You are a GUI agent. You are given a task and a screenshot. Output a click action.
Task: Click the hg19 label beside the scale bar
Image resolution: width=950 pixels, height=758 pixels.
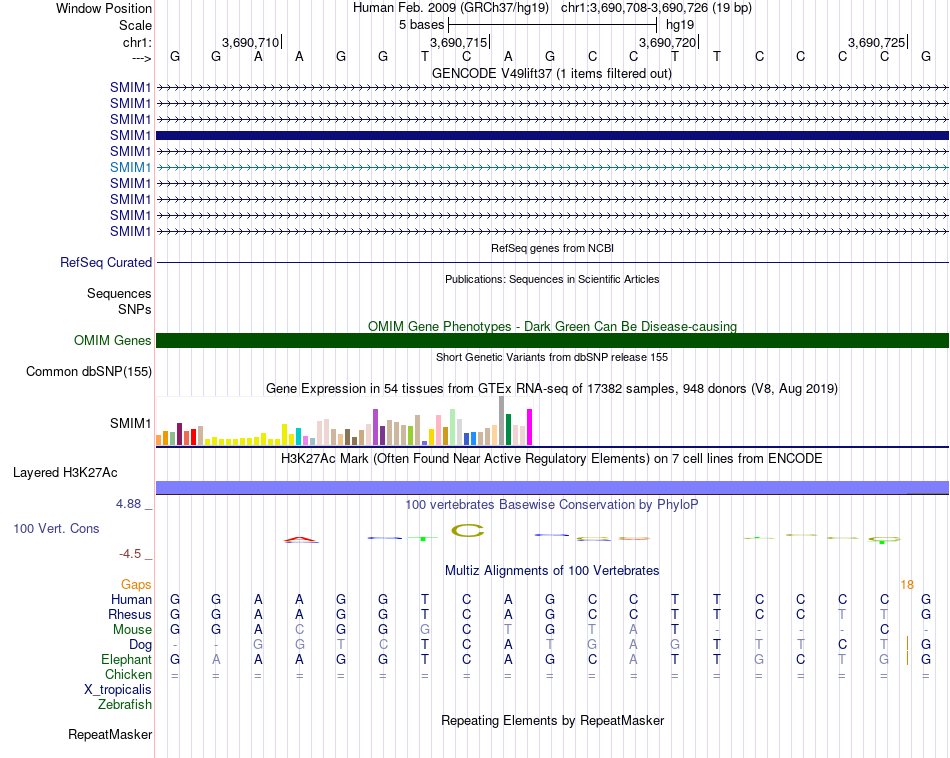680,25
